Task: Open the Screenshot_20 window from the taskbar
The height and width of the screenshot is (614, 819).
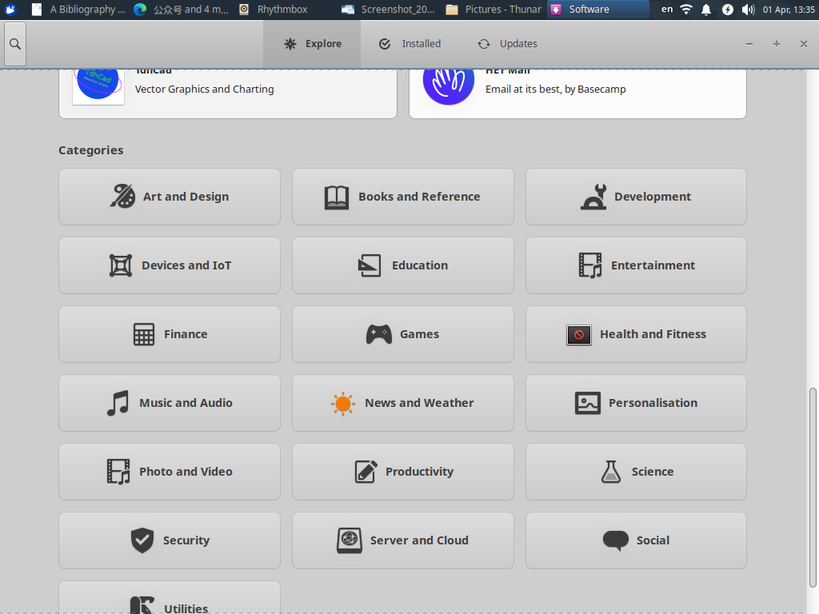Action: tap(389, 9)
